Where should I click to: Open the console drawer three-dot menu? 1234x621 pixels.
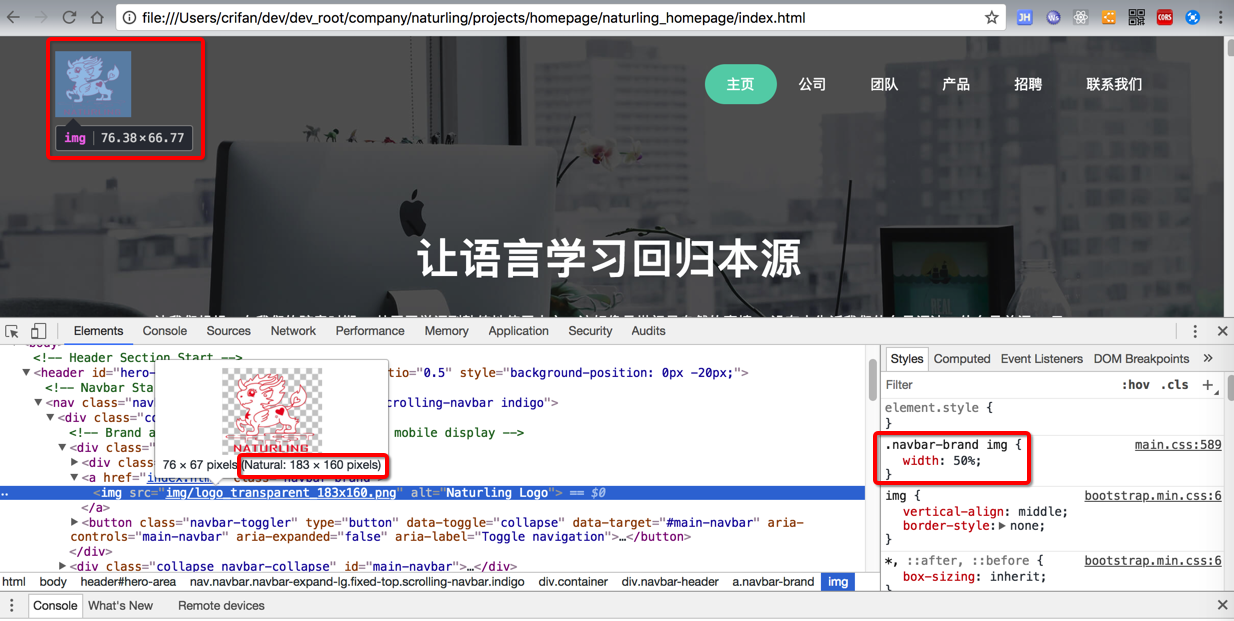click(12, 605)
